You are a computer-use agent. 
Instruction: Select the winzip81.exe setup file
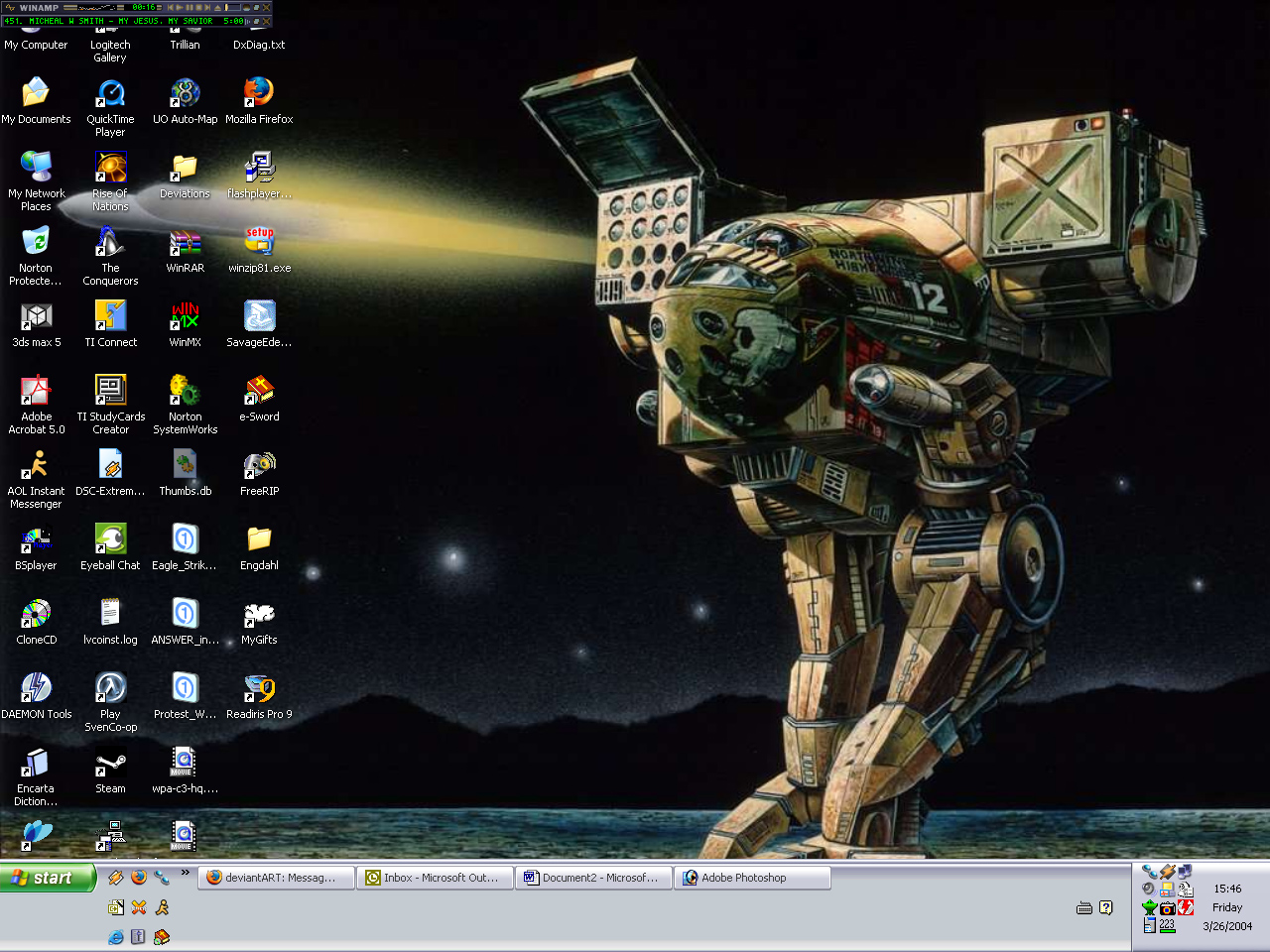(x=259, y=250)
